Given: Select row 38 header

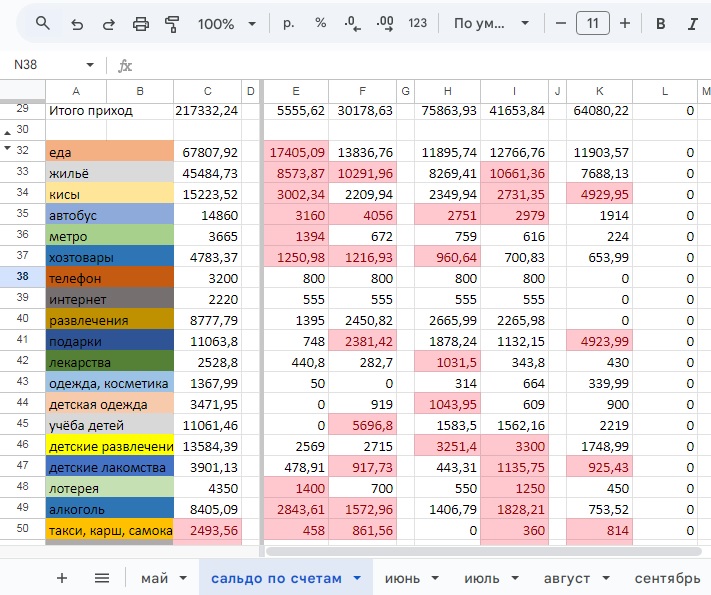Looking at the screenshot, I should click(x=22, y=277).
